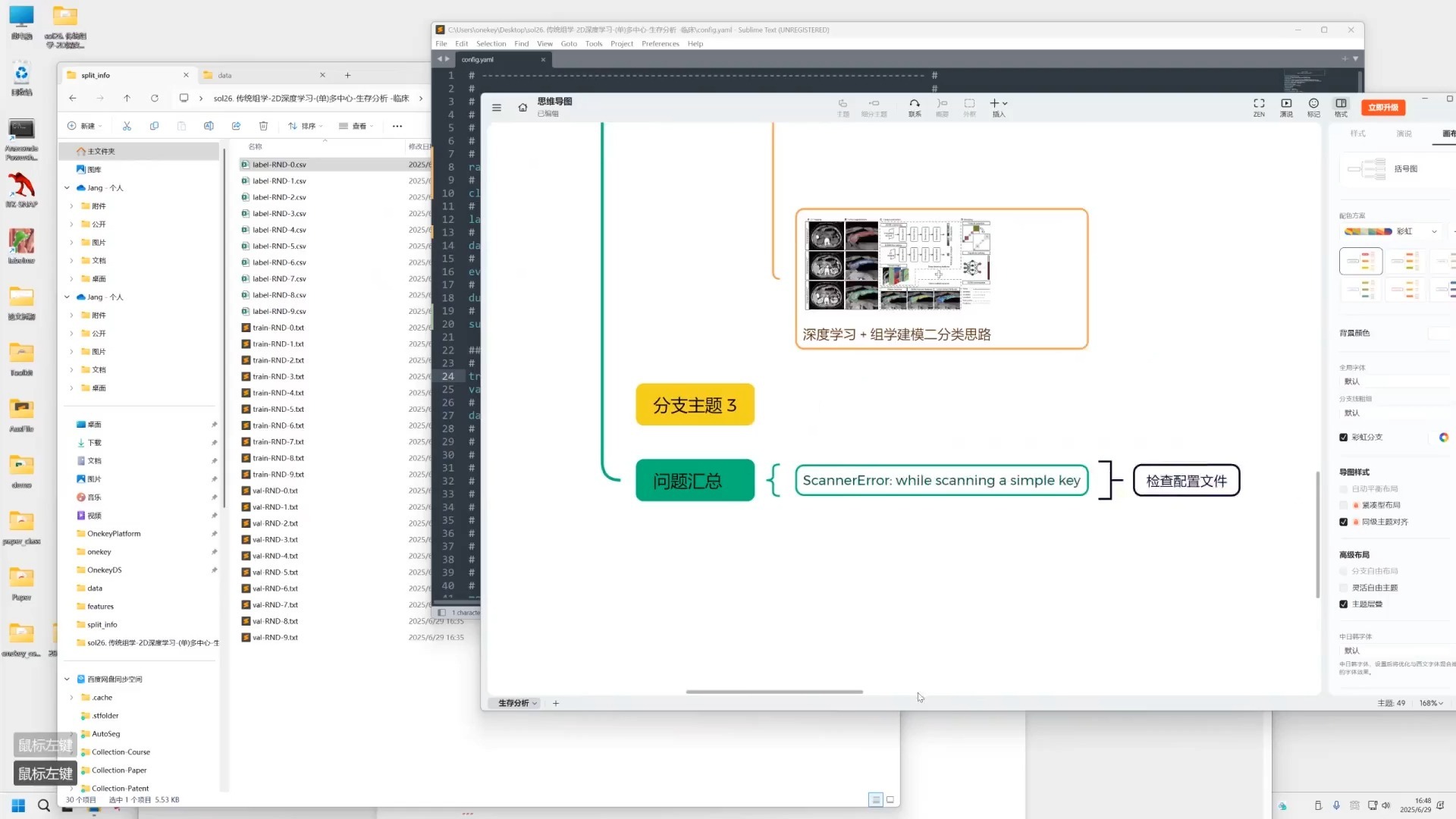The height and width of the screenshot is (819, 1456).
Task: Open the 标记 marker panel
Action: 1313,107
